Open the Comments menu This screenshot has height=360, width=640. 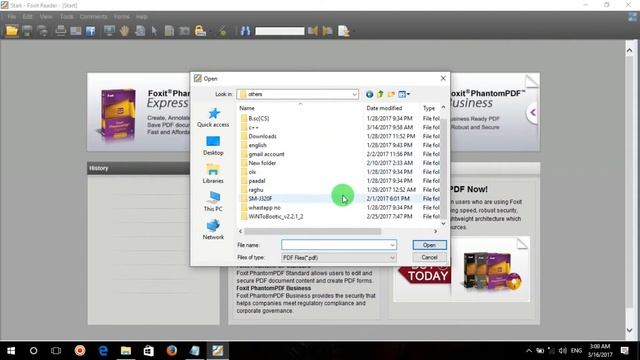(x=93, y=17)
